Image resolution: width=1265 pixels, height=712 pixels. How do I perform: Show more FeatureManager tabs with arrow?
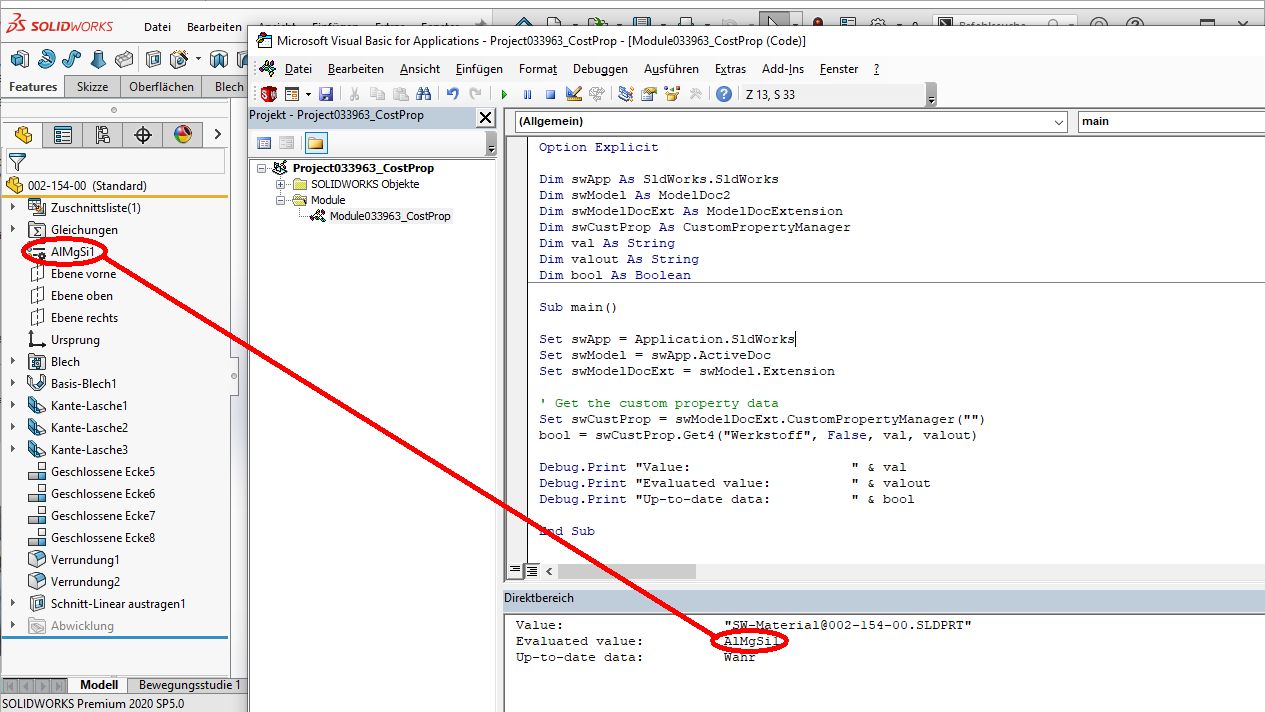pyautogui.click(x=217, y=134)
